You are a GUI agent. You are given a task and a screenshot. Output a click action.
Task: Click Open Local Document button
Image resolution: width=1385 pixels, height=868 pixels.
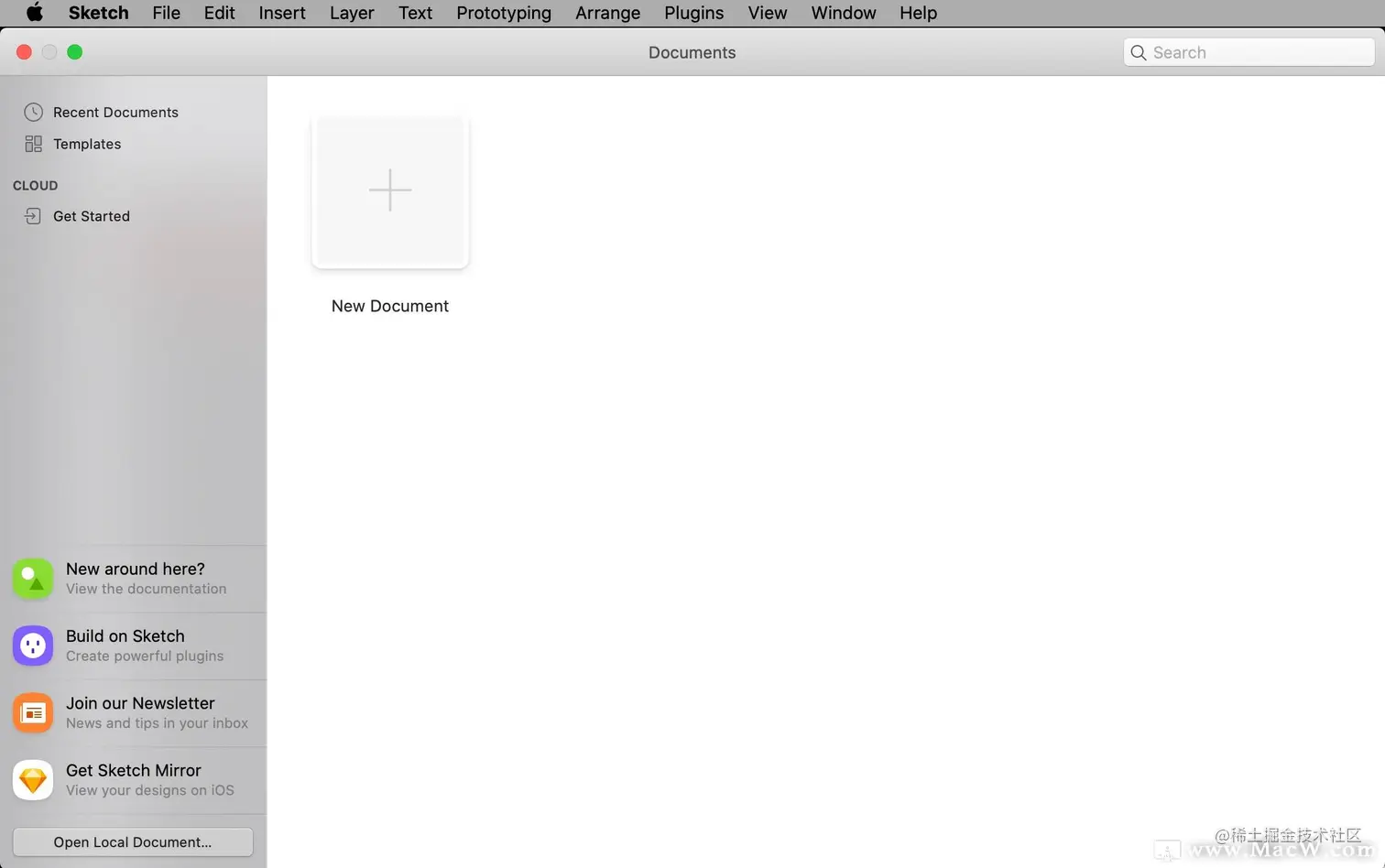(133, 842)
